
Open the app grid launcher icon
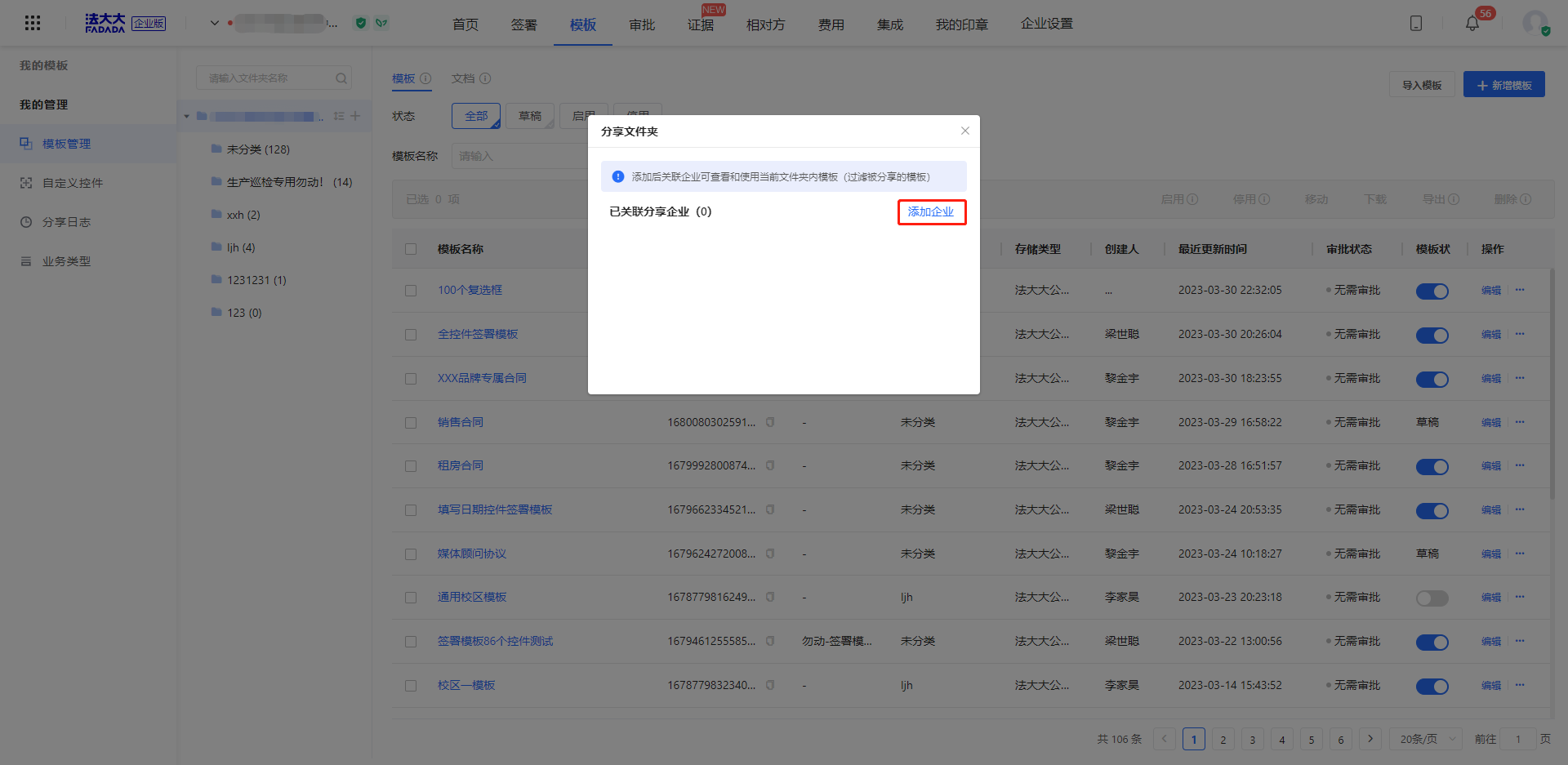click(x=33, y=23)
